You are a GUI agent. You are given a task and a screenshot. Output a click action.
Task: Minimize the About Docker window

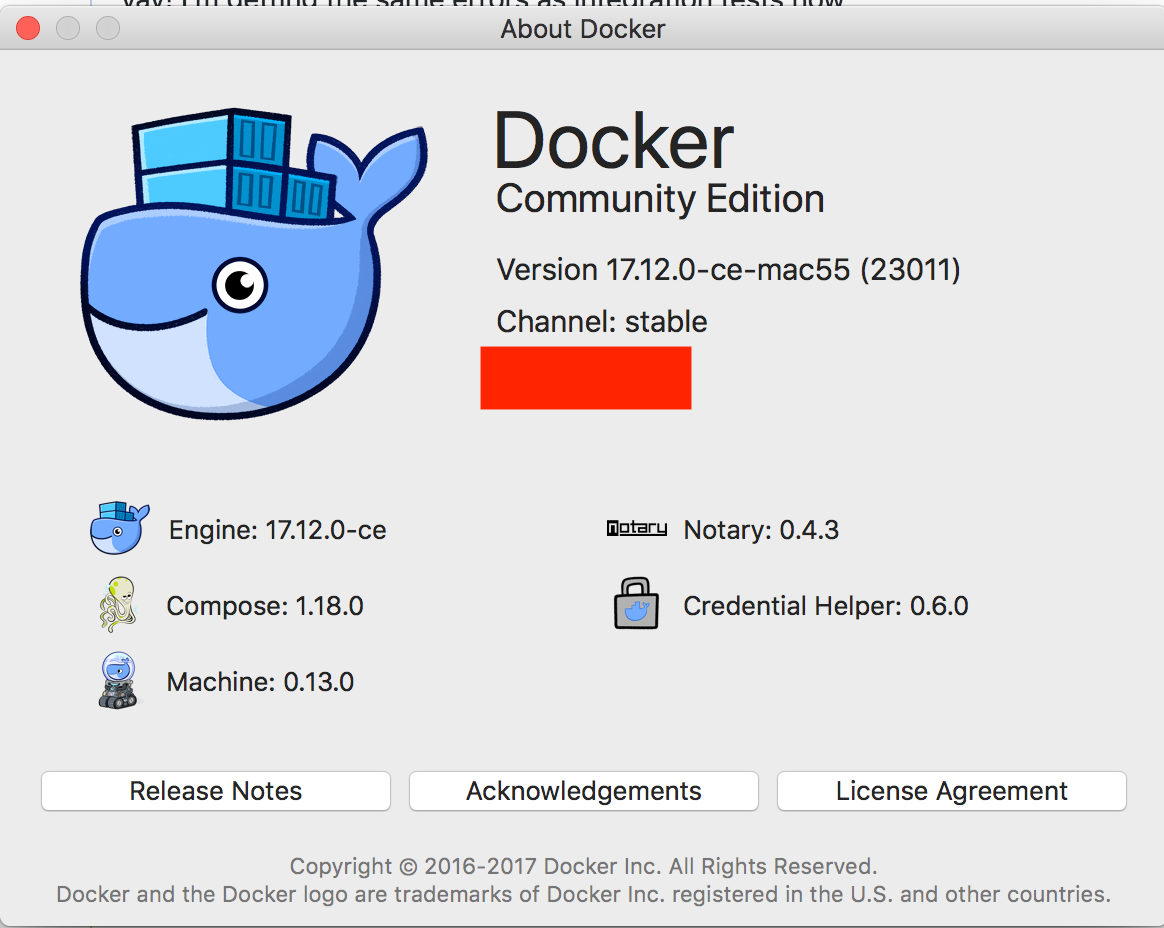click(68, 28)
